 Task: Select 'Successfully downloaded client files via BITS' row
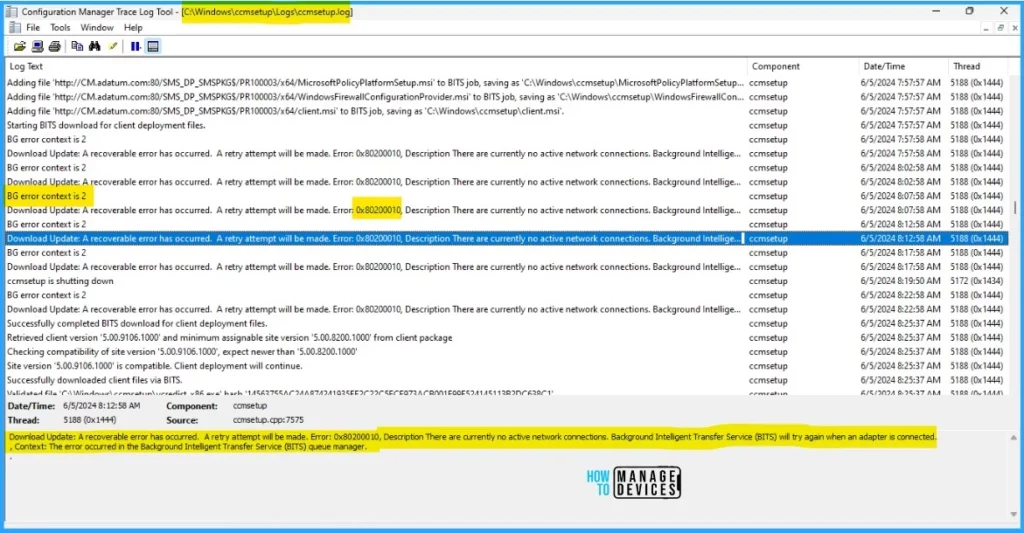507,380
